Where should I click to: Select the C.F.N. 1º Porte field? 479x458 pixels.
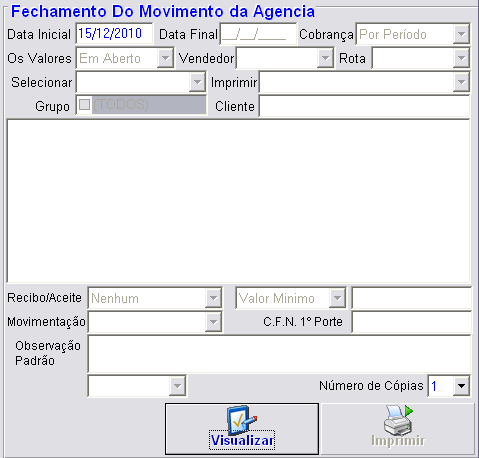click(x=412, y=322)
